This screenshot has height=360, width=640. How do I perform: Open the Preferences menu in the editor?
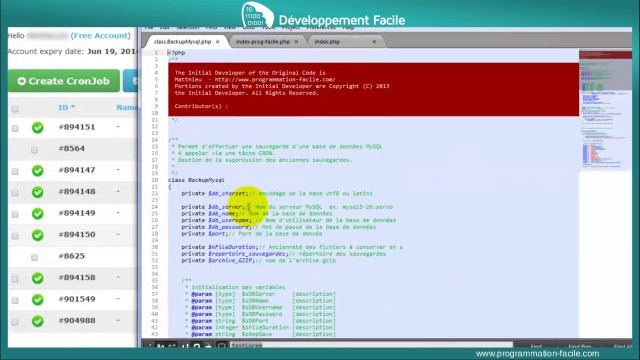(321, 28)
